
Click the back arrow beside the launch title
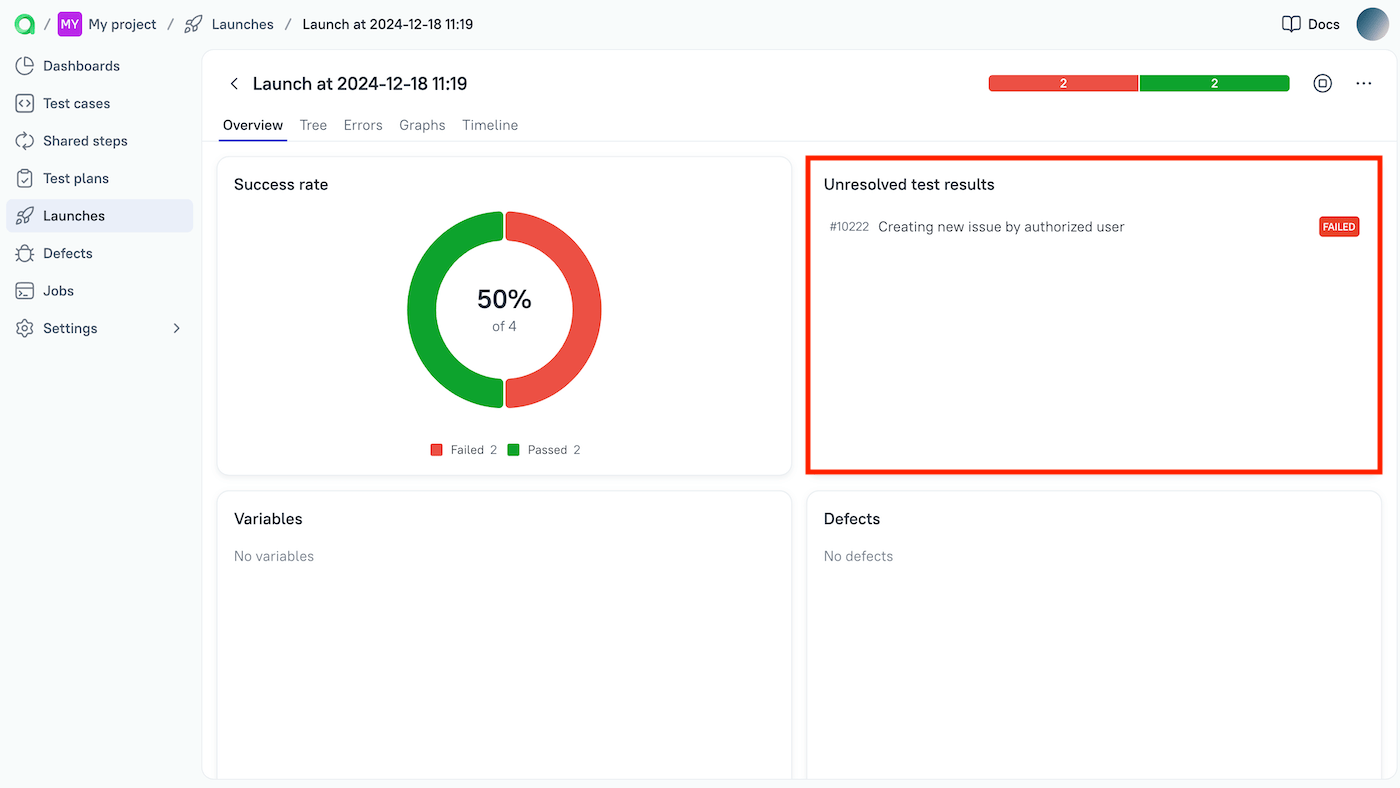(234, 83)
